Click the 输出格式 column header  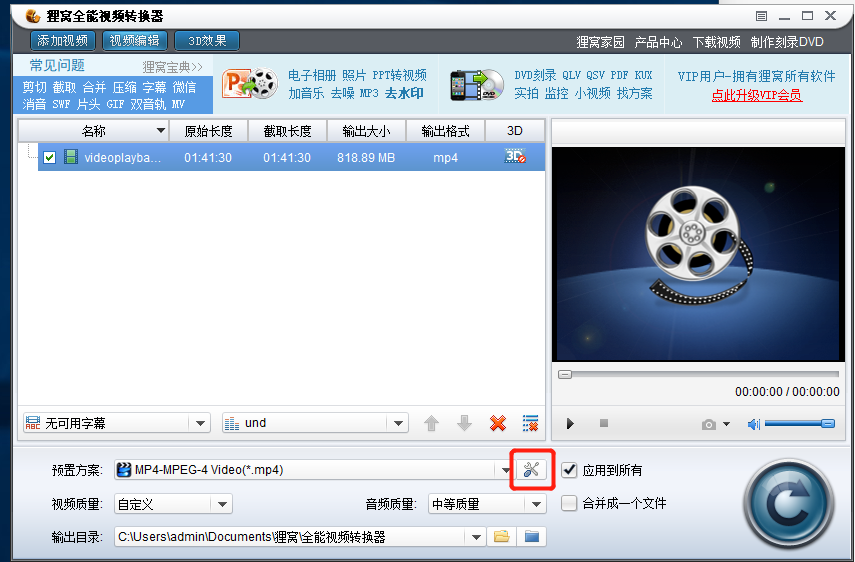click(x=445, y=131)
